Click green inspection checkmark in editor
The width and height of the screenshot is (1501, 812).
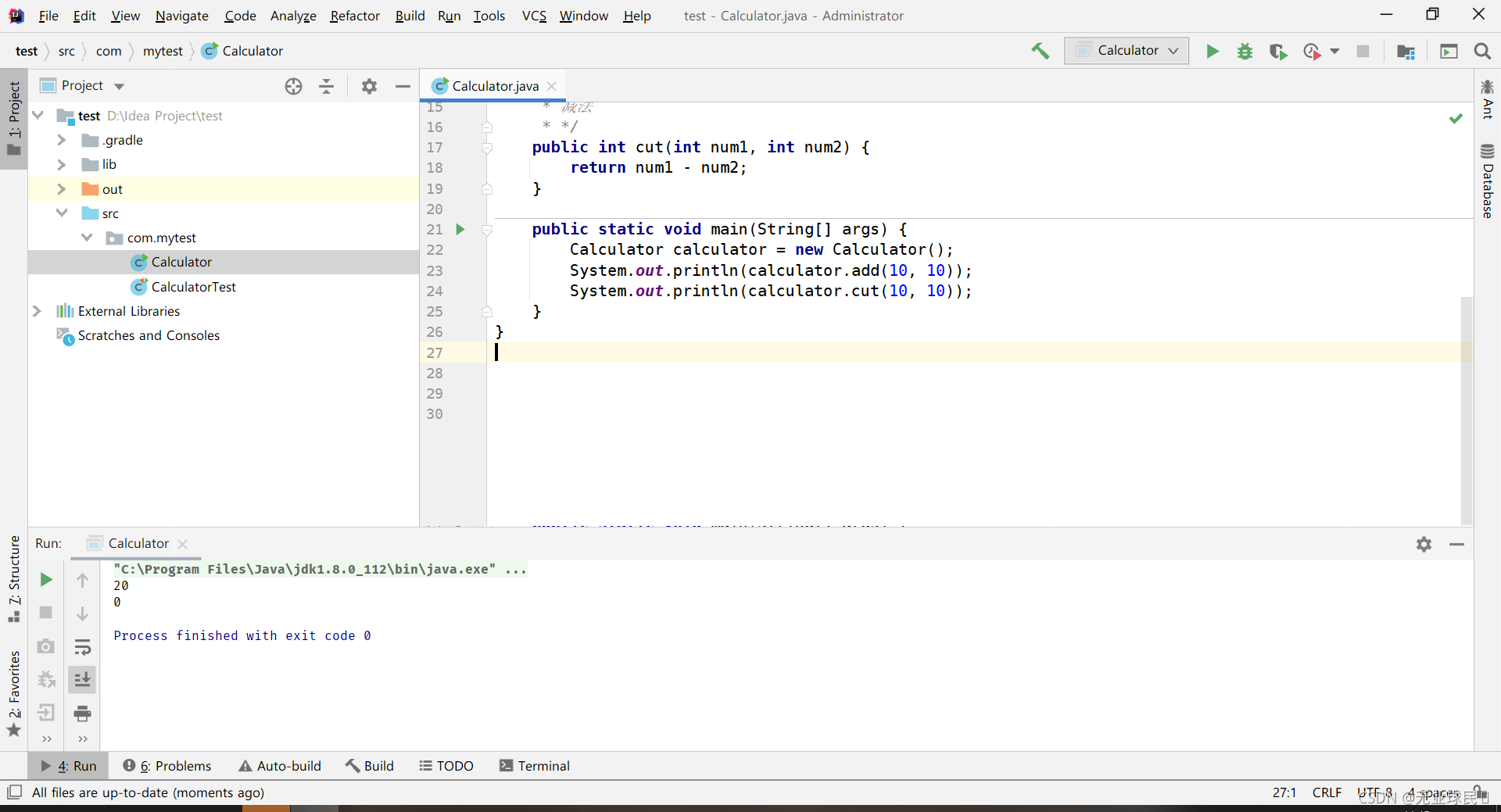coord(1456,119)
